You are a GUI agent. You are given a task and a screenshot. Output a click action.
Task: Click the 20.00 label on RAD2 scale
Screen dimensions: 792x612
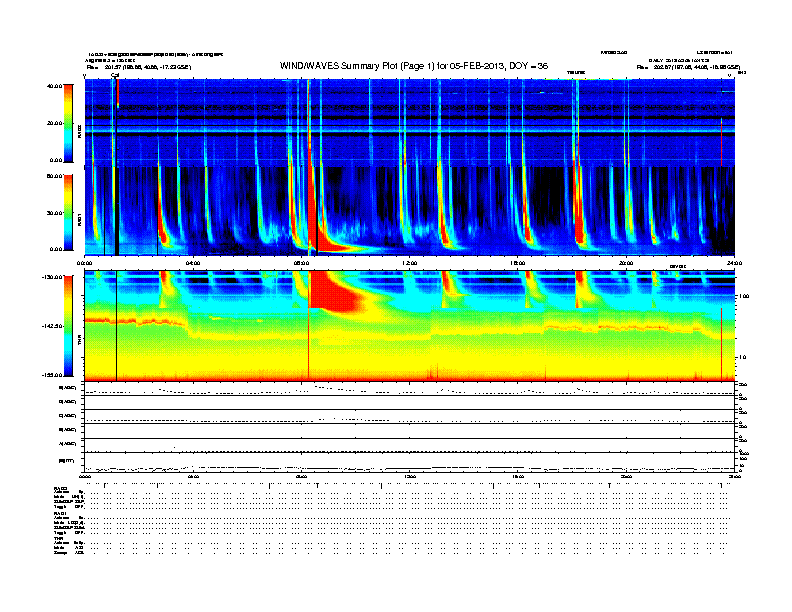click(x=54, y=123)
